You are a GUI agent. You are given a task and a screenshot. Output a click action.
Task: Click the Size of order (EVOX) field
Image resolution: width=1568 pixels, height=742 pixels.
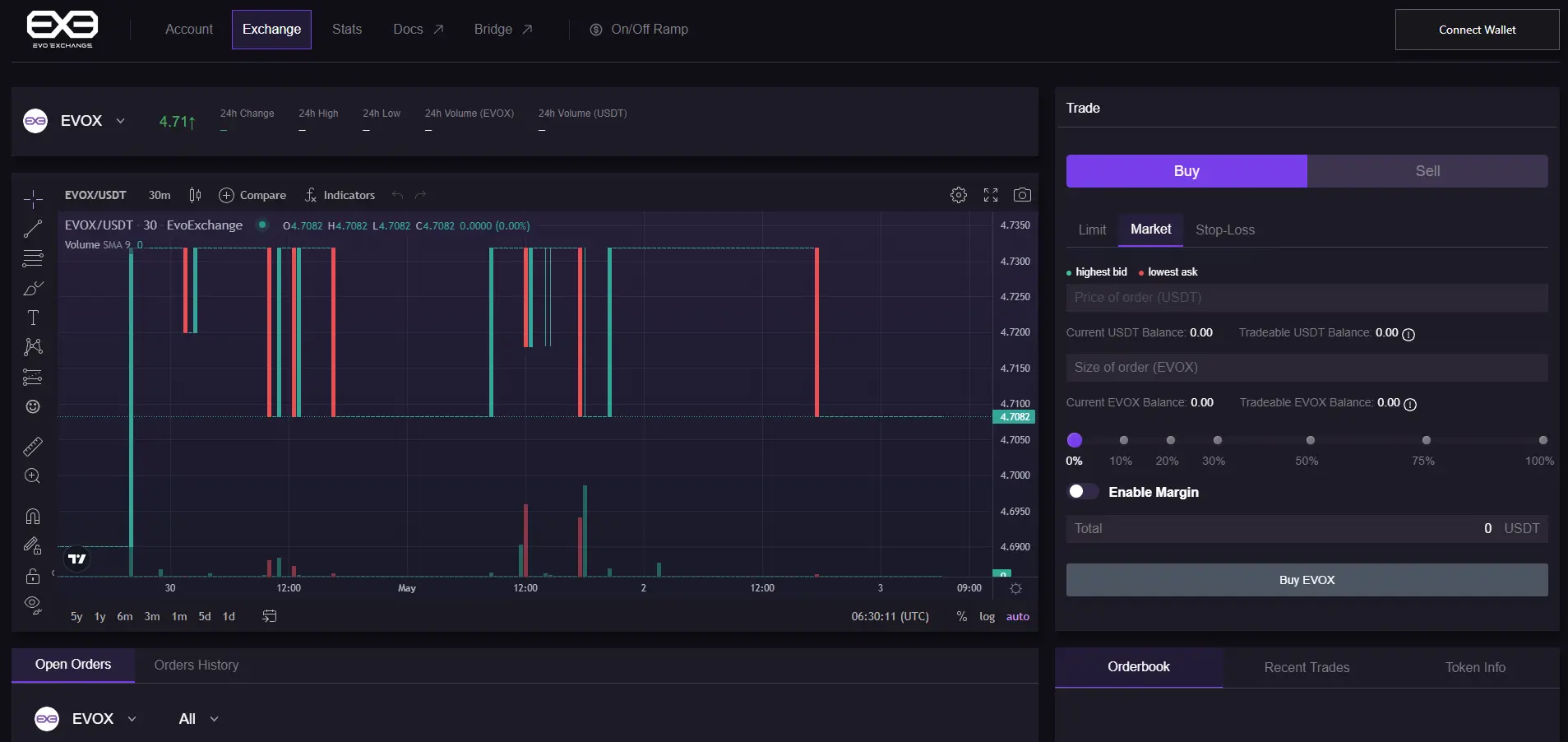(1307, 368)
